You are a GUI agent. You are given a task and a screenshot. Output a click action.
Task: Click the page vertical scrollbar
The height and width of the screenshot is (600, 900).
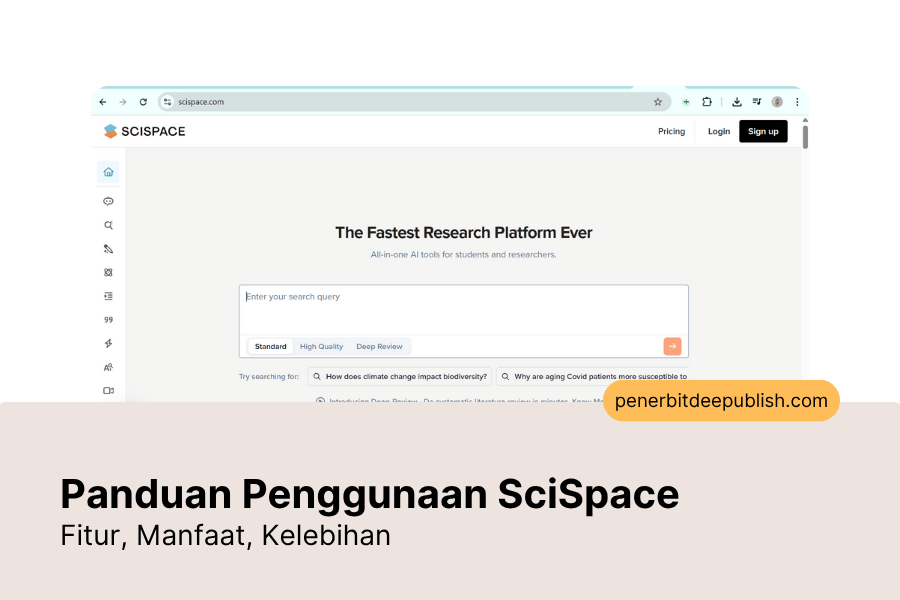[805, 137]
